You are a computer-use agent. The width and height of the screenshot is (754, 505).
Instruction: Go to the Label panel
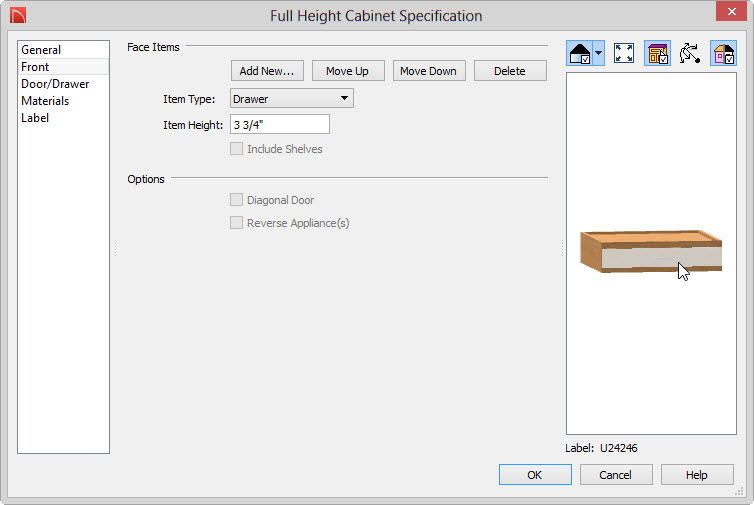[x=35, y=118]
